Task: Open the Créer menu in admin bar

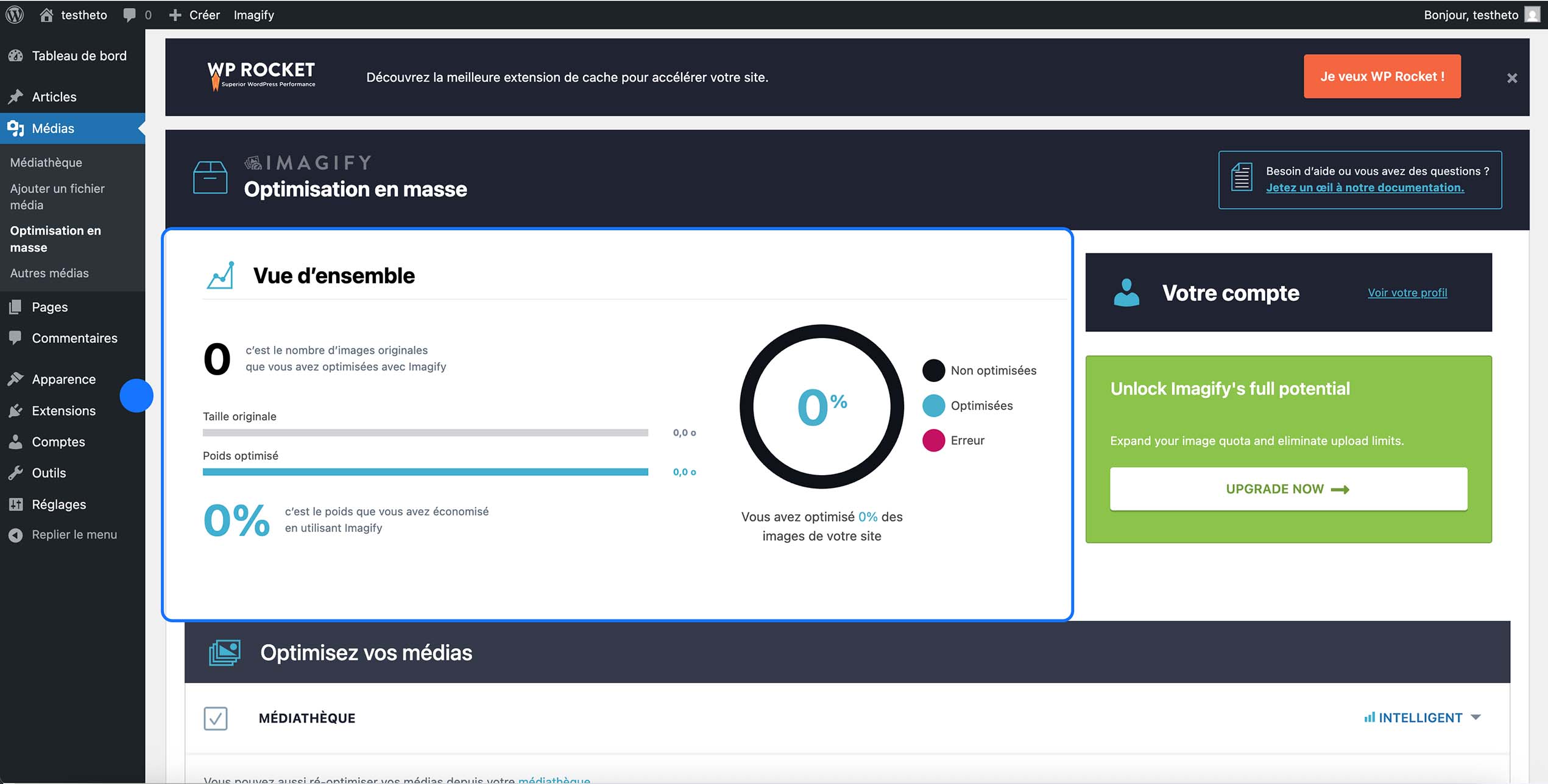Action: pos(194,14)
